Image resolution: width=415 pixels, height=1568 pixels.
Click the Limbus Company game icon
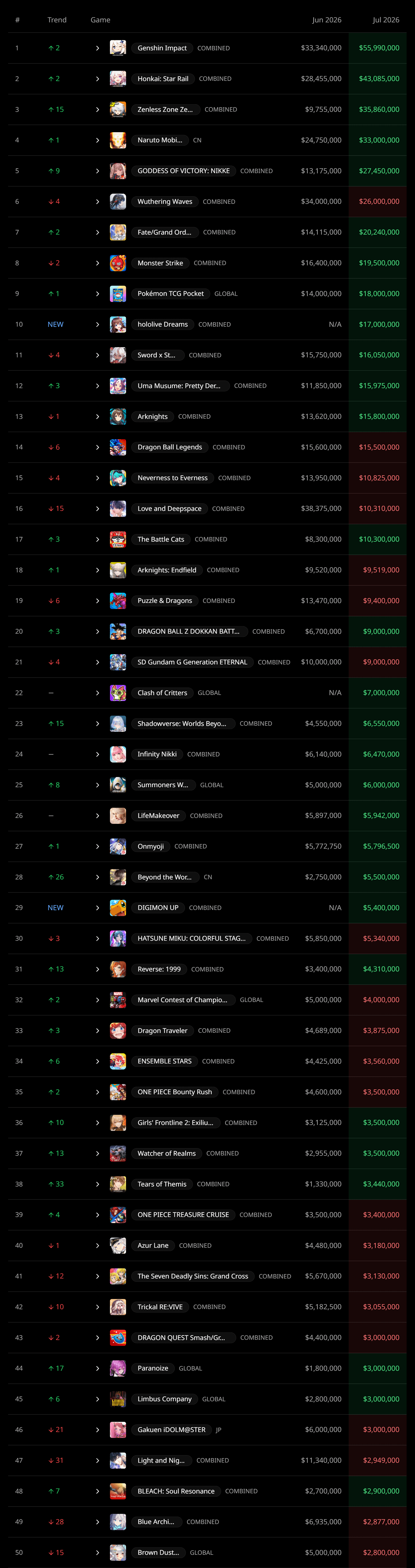(118, 1399)
